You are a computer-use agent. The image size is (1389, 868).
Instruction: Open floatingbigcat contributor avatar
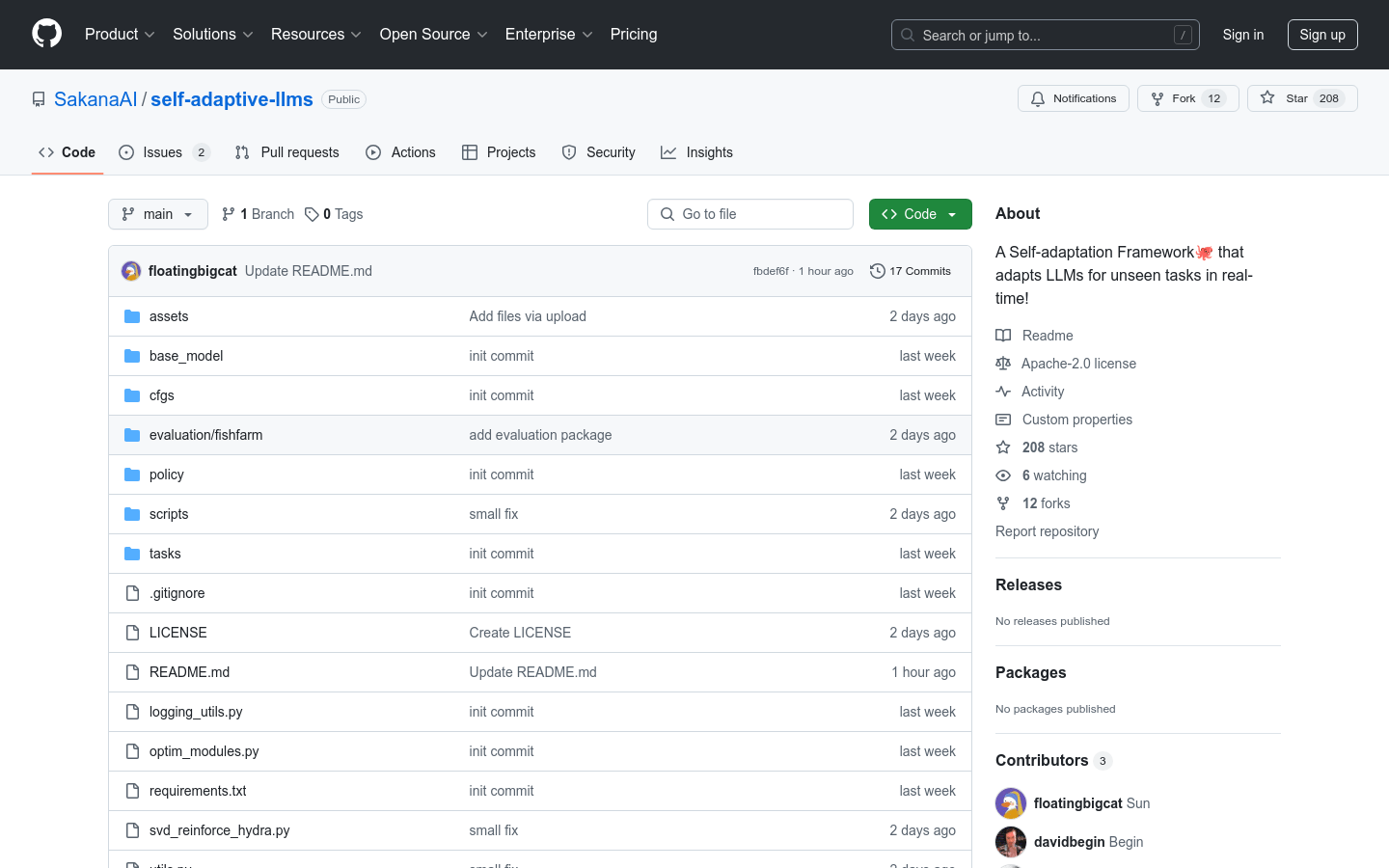coord(1011,803)
